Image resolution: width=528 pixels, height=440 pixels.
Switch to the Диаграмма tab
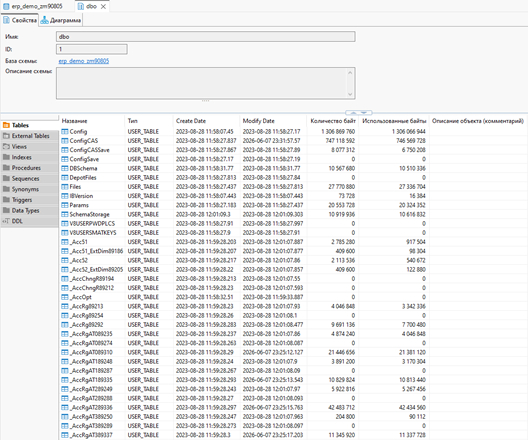pos(61,21)
